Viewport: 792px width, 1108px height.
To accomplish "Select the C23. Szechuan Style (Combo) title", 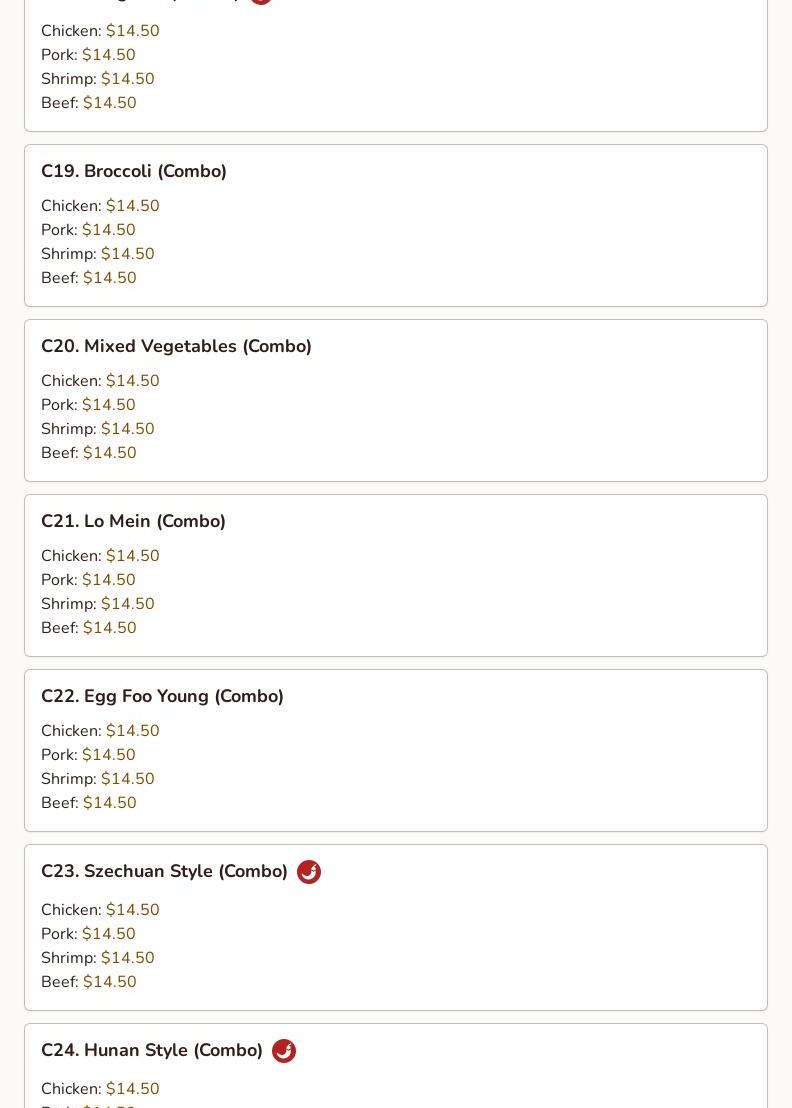I will point(164,871).
